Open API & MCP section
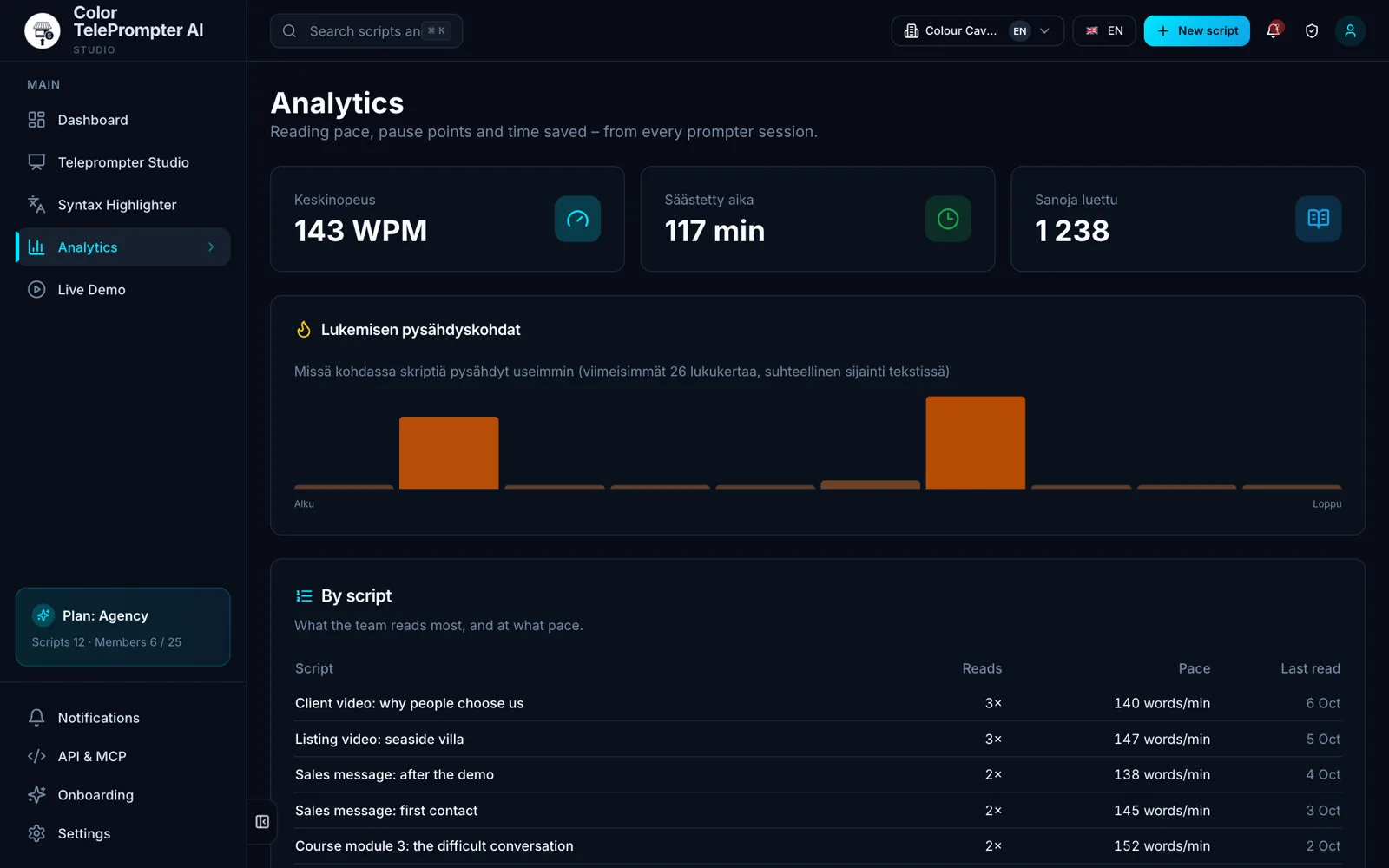The image size is (1389, 868). (x=123, y=756)
